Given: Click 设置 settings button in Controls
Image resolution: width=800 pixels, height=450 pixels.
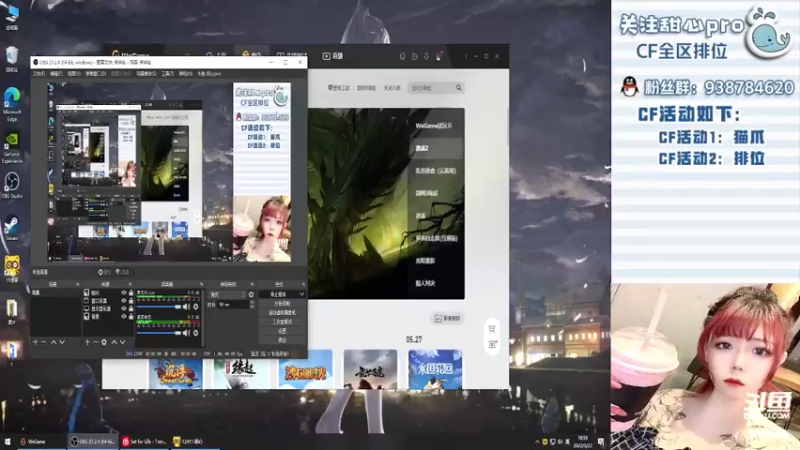Looking at the screenshot, I should tap(282, 331).
